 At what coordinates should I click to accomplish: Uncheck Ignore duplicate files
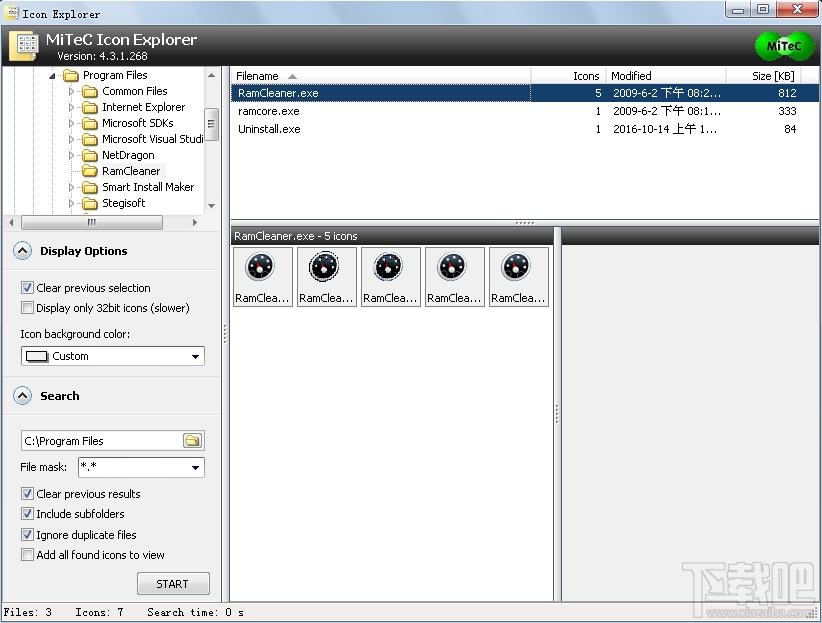[x=27, y=534]
